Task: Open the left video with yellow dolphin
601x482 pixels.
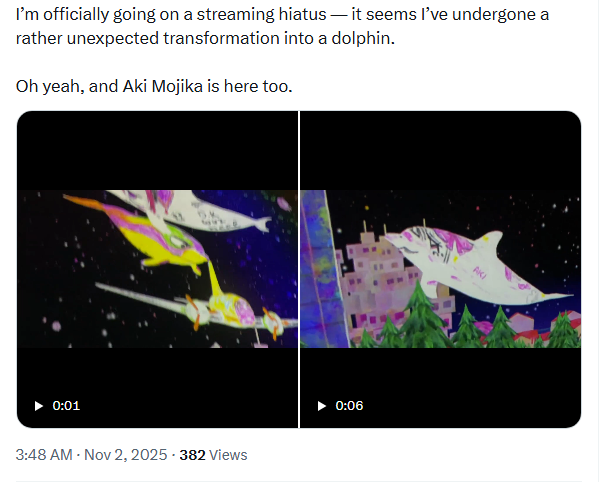Action: [x=157, y=269]
